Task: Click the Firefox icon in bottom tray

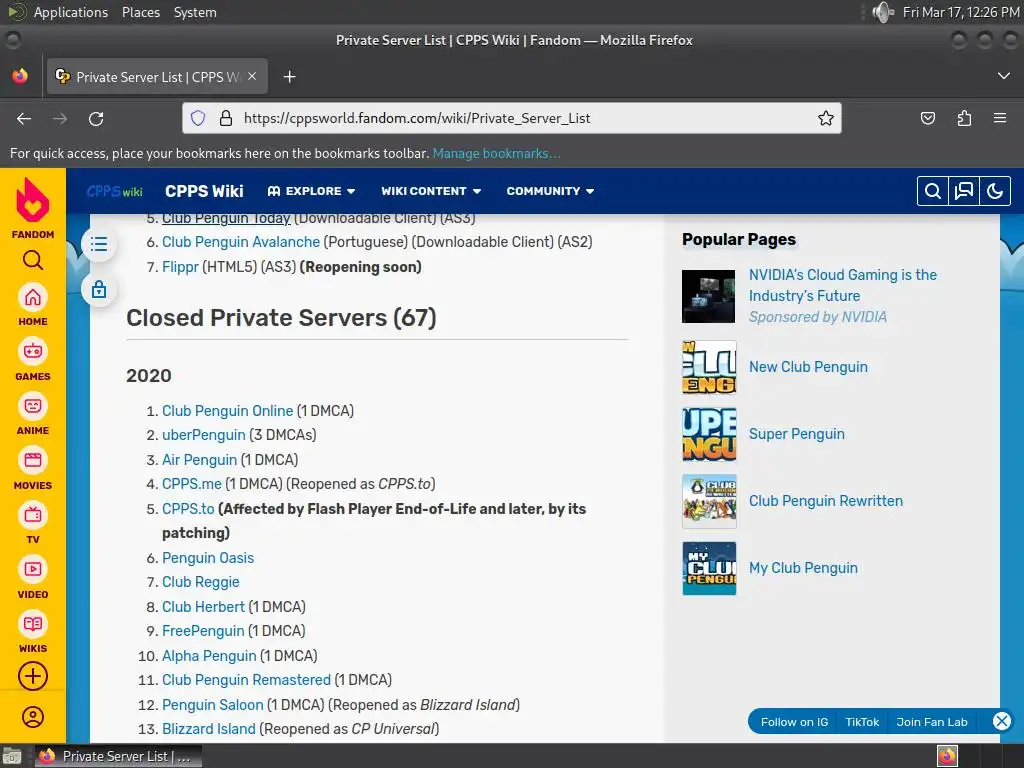Action: pos(947,756)
